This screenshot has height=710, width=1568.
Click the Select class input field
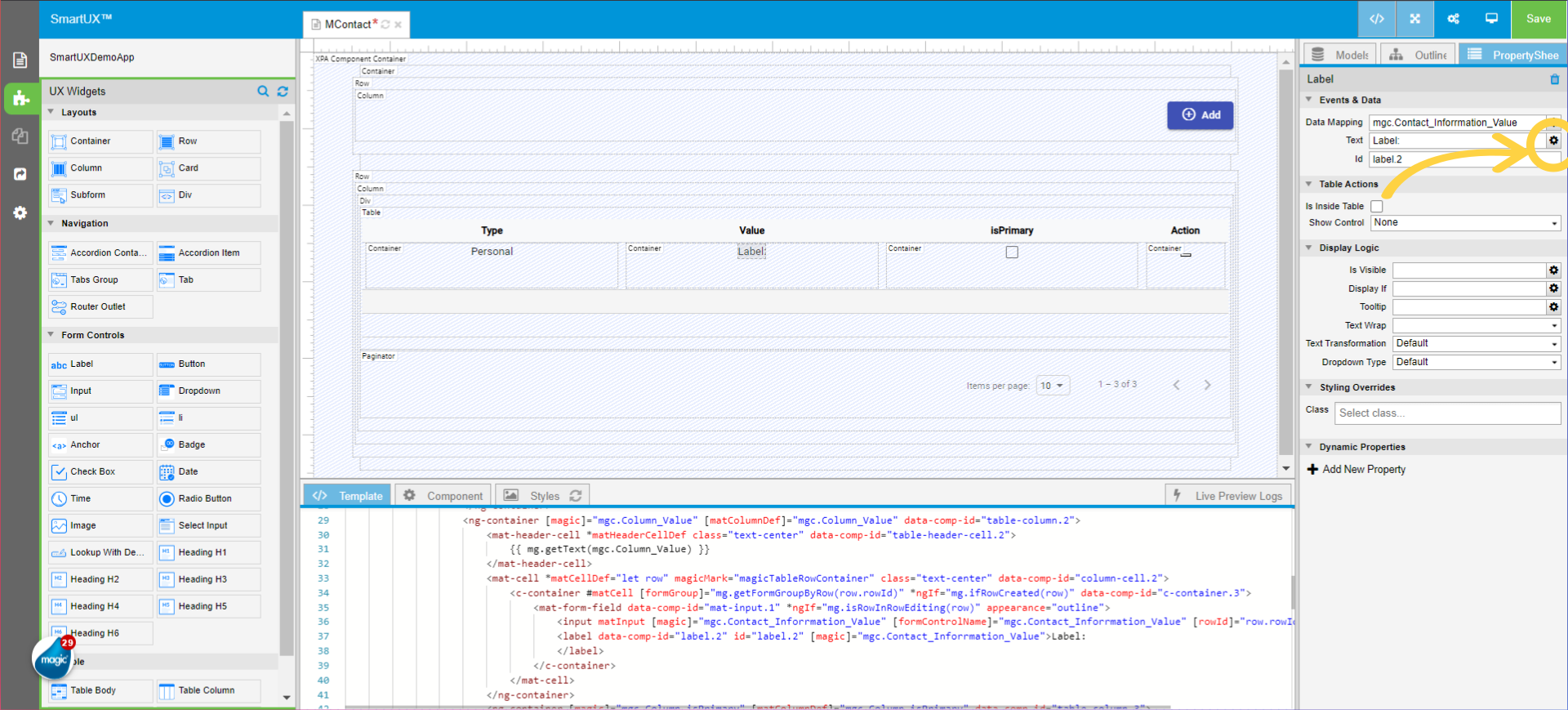(x=1447, y=413)
